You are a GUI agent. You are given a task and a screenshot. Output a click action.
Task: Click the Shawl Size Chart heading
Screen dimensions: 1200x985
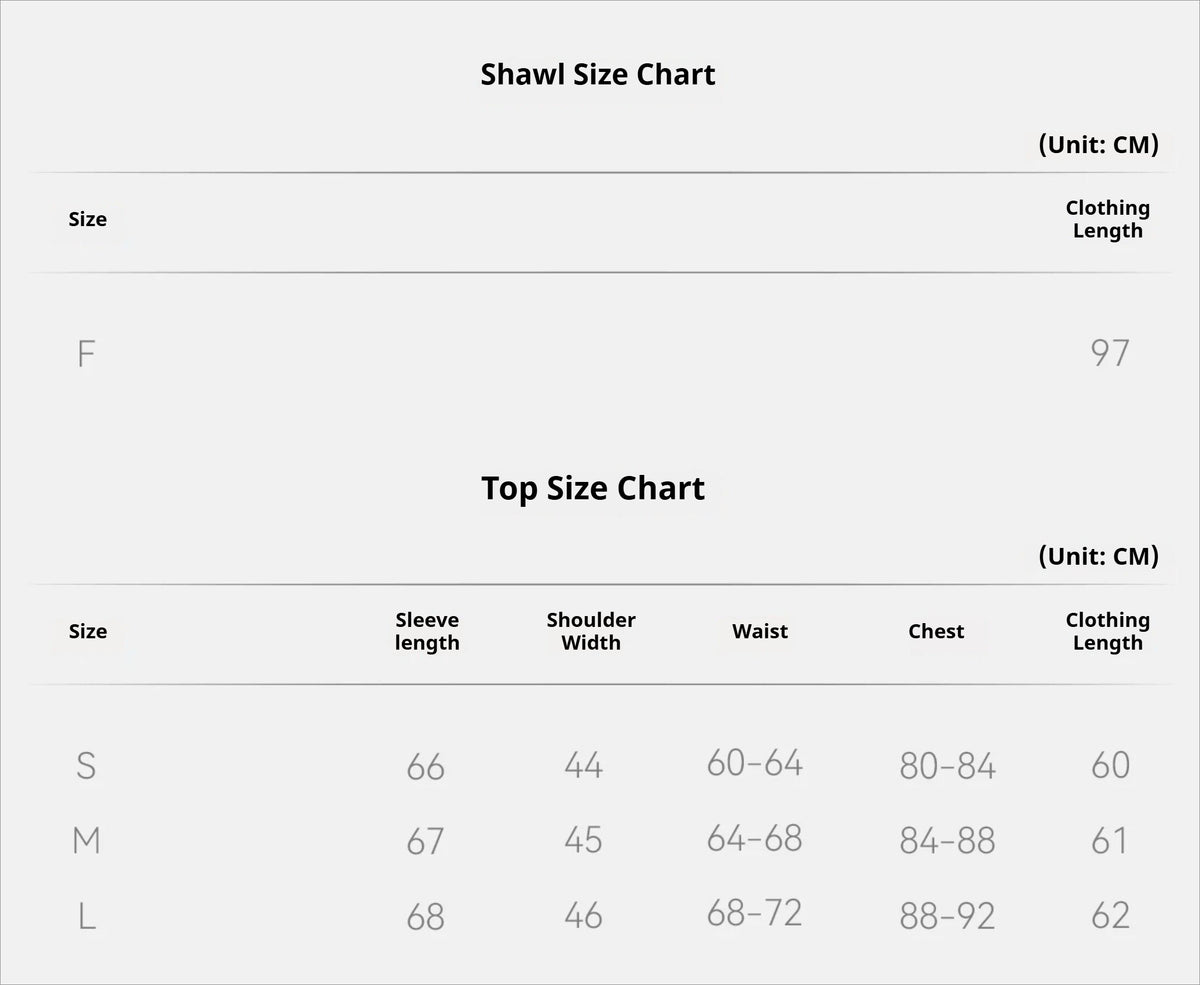(598, 75)
